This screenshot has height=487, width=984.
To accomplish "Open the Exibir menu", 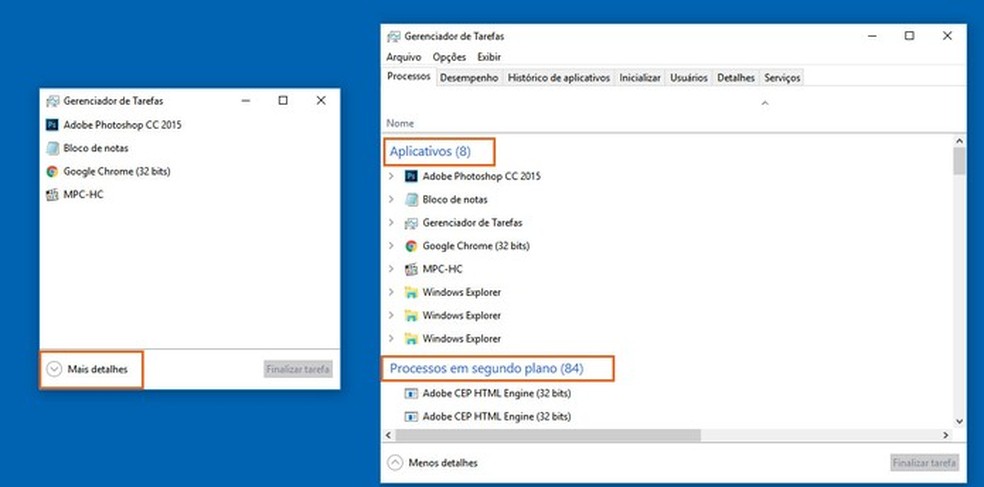I will coord(489,57).
